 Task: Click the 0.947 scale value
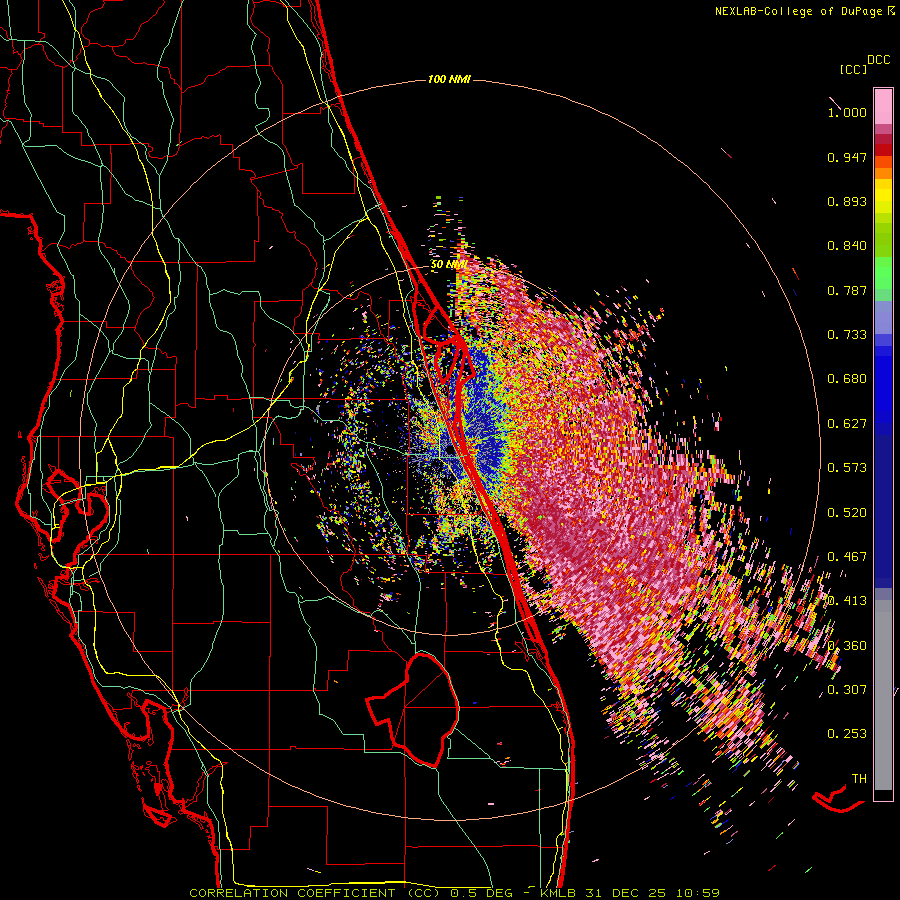click(x=847, y=157)
